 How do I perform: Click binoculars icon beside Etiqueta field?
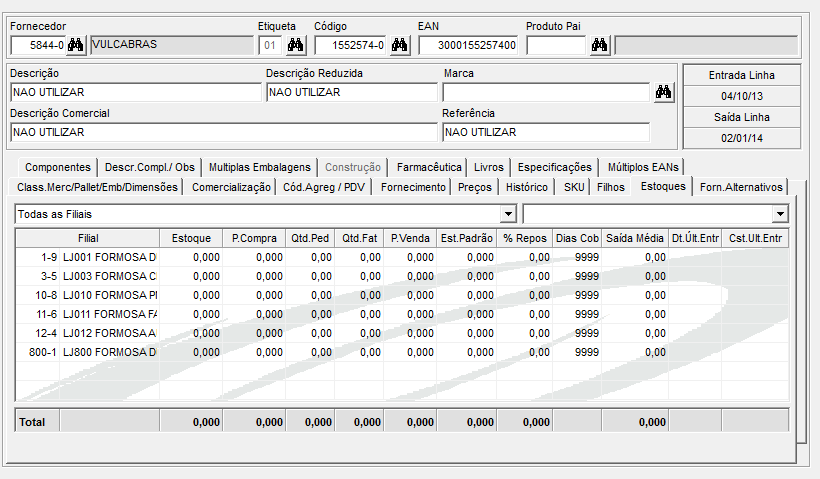[295, 45]
